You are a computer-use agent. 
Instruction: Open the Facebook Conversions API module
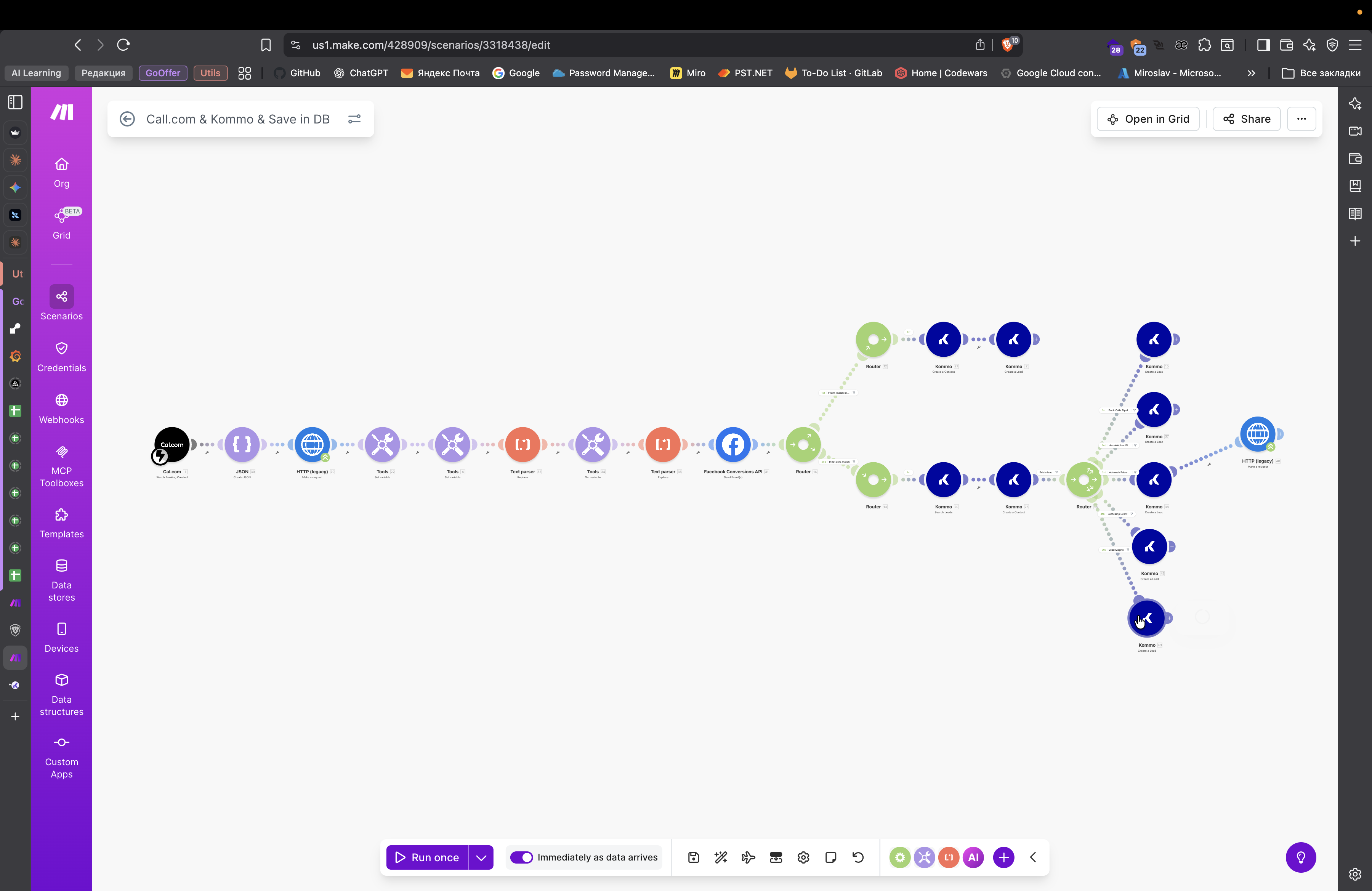tap(733, 444)
